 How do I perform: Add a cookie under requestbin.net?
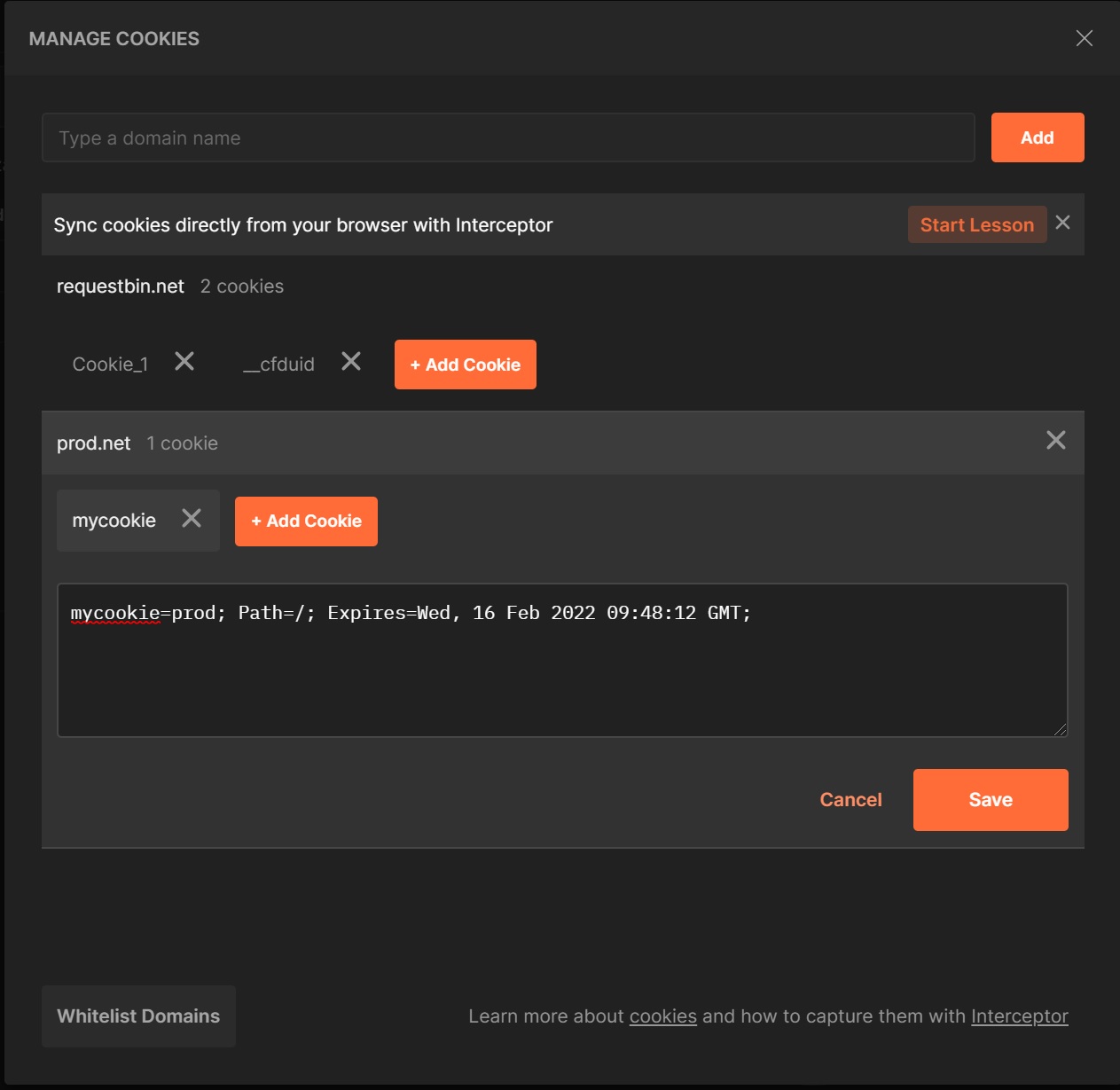click(x=465, y=365)
